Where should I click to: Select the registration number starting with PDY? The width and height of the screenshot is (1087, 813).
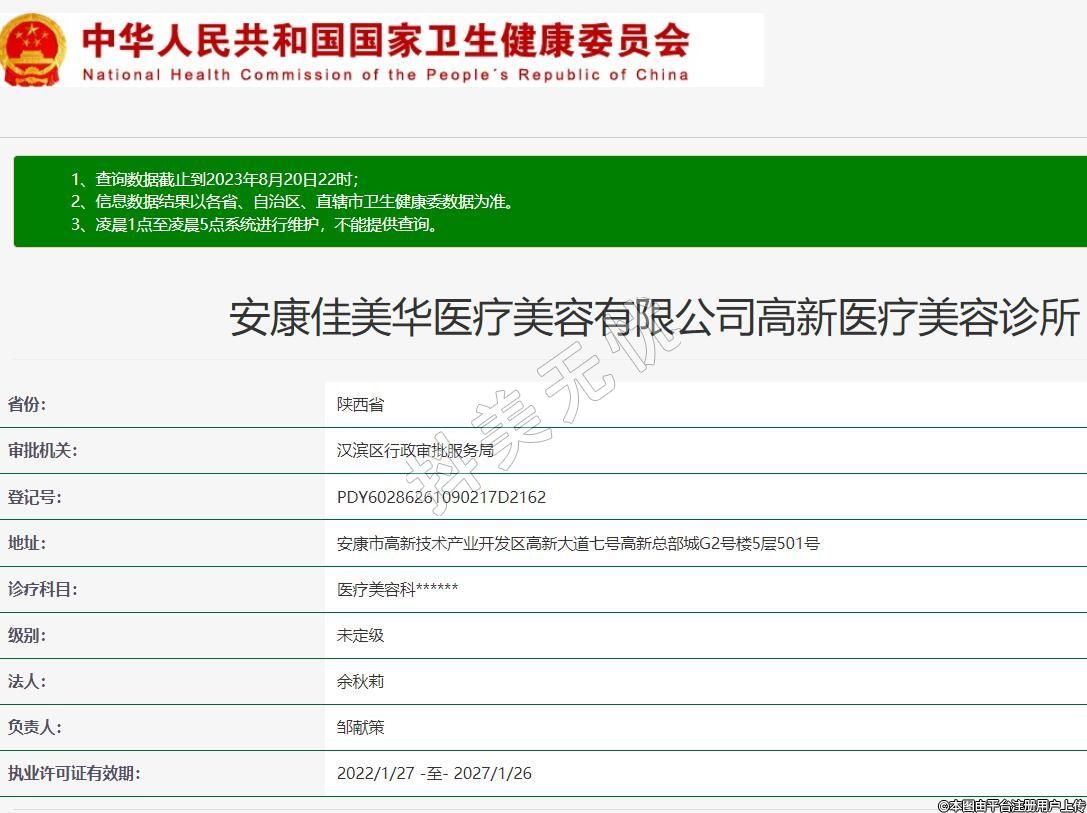point(441,497)
